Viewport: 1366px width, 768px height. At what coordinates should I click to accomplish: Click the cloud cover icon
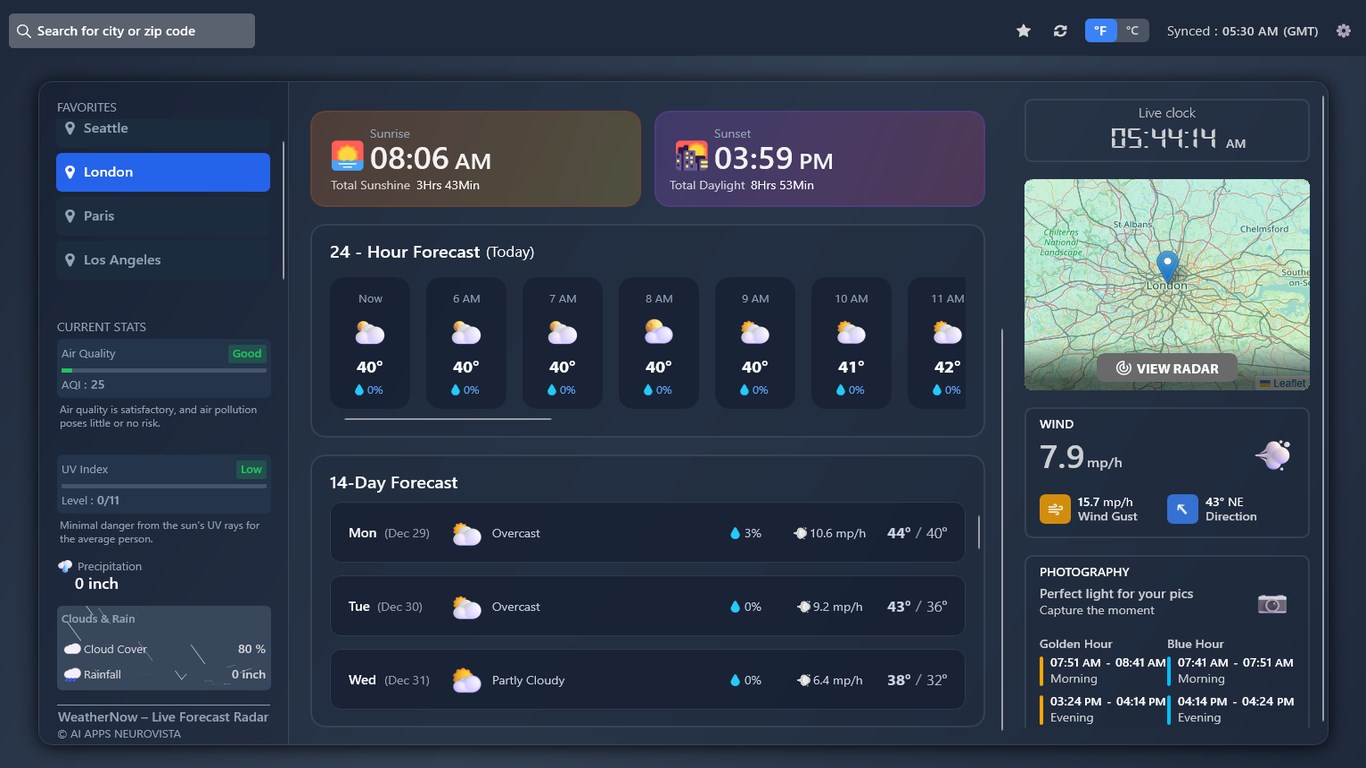pos(71,648)
